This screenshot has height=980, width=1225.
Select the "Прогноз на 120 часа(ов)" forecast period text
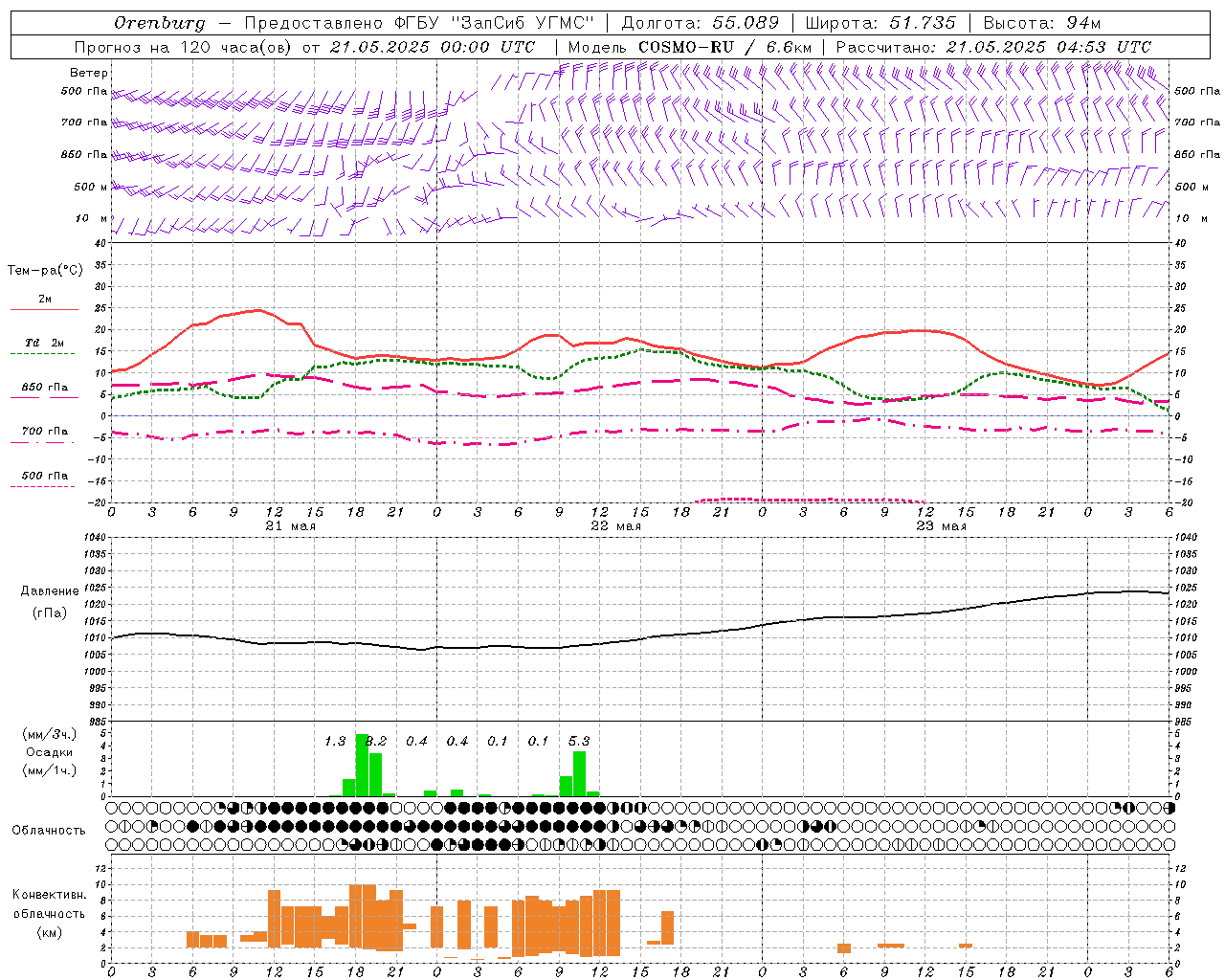coord(184,47)
